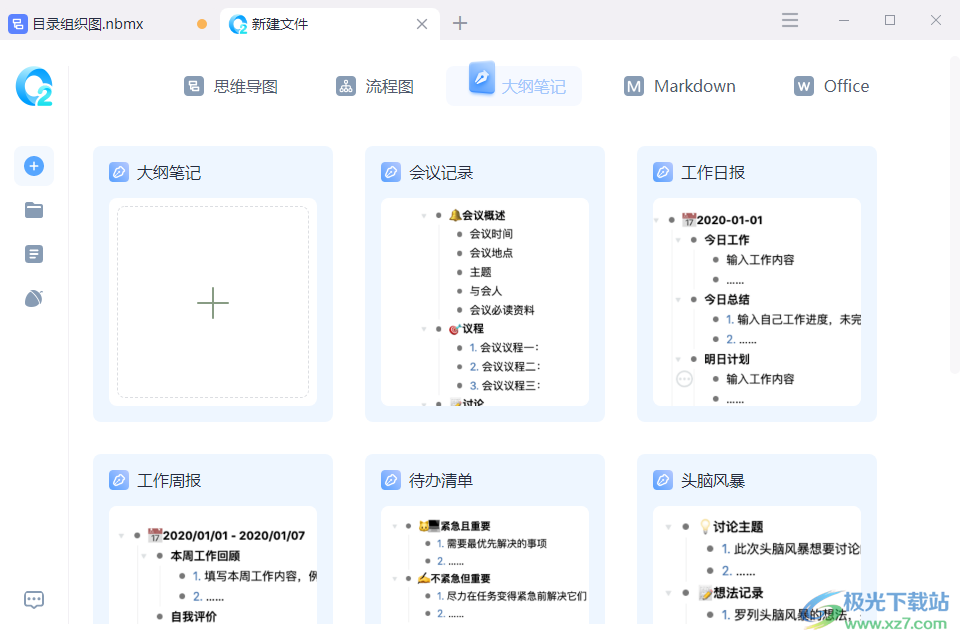Screen dimensions: 960x640
Task: Click the 流程图 icon
Action: click(x=346, y=86)
